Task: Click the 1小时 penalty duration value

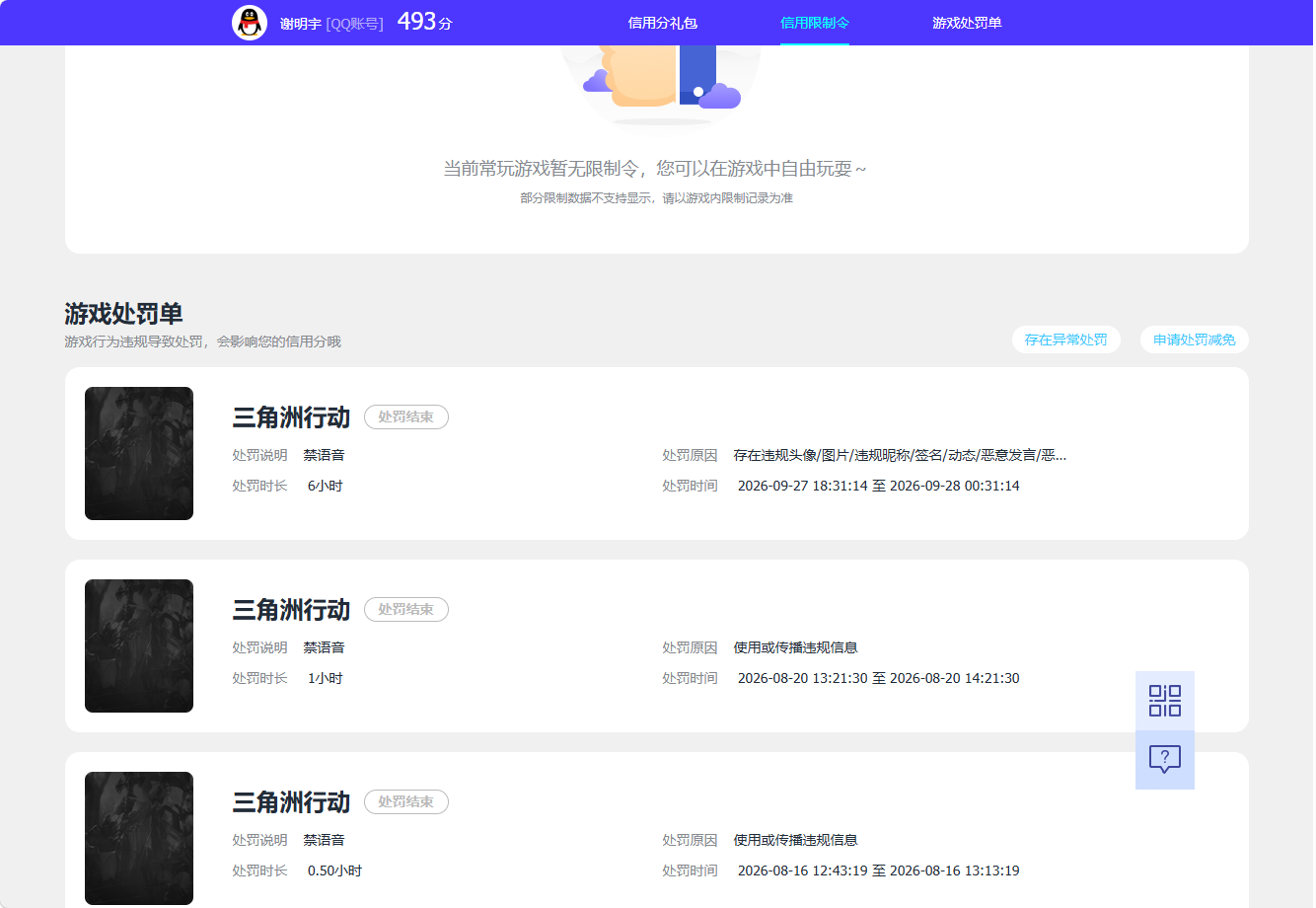Action: [x=326, y=678]
